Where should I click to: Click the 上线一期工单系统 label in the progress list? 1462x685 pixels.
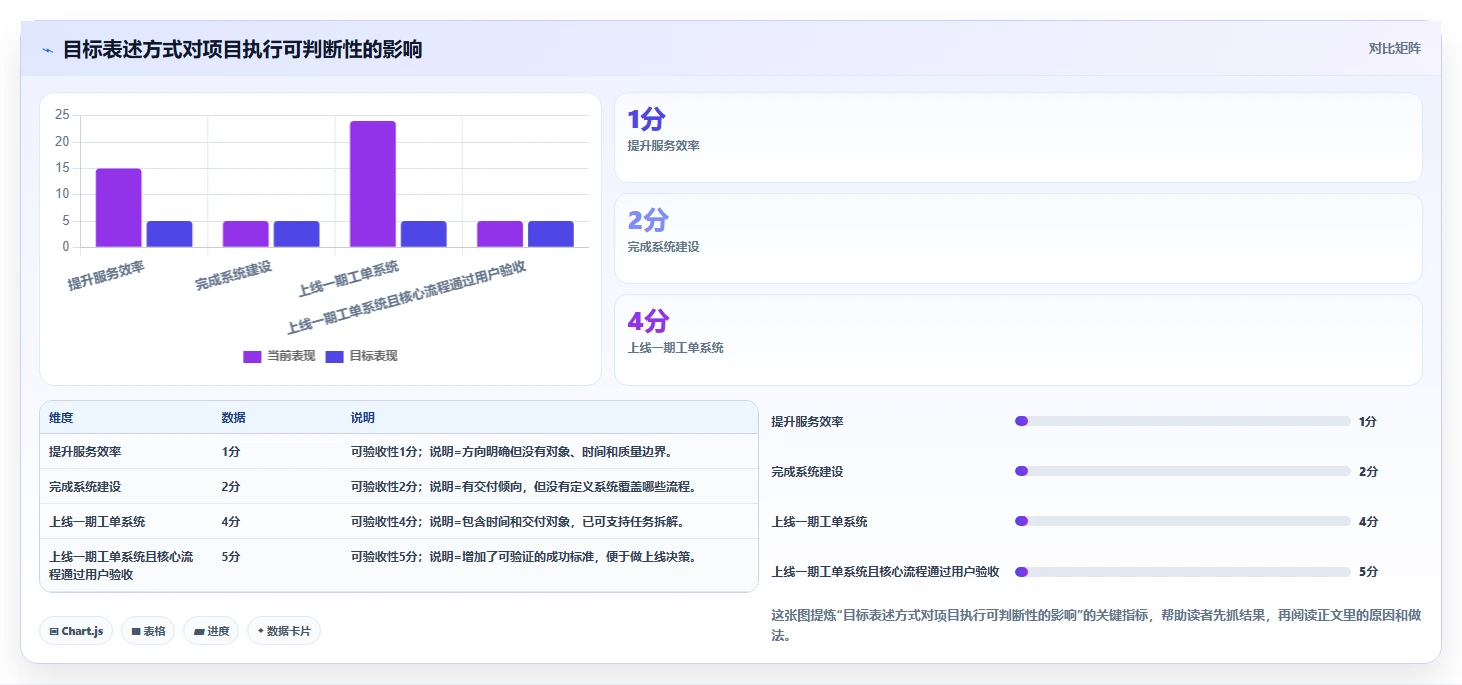click(x=819, y=522)
